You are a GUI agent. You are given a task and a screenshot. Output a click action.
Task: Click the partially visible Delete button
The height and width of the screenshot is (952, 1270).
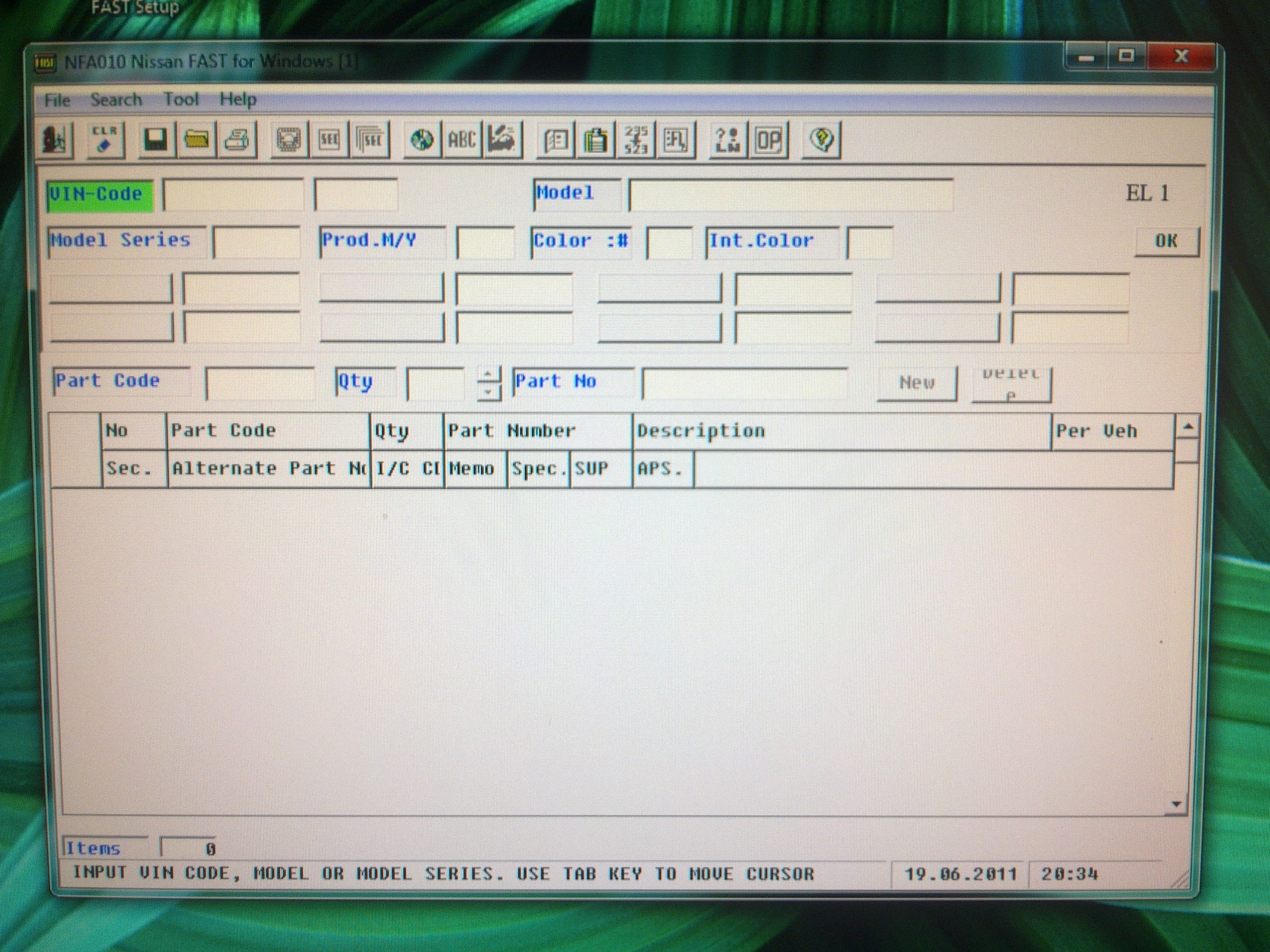pos(1011,384)
